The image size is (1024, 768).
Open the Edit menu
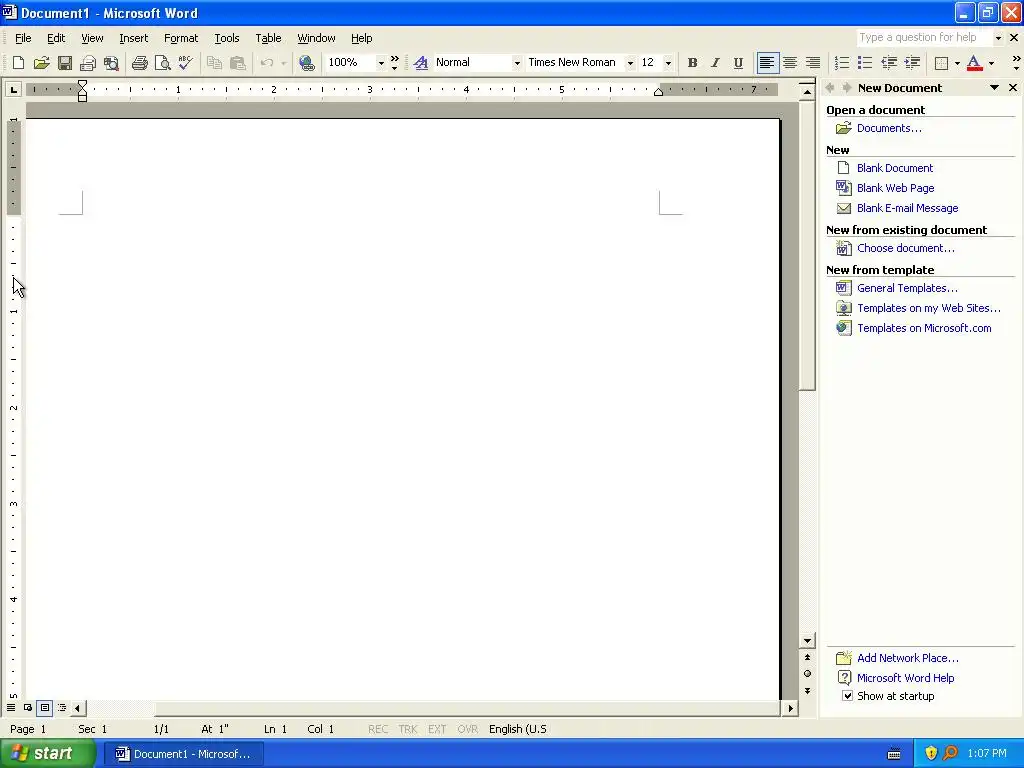56,38
